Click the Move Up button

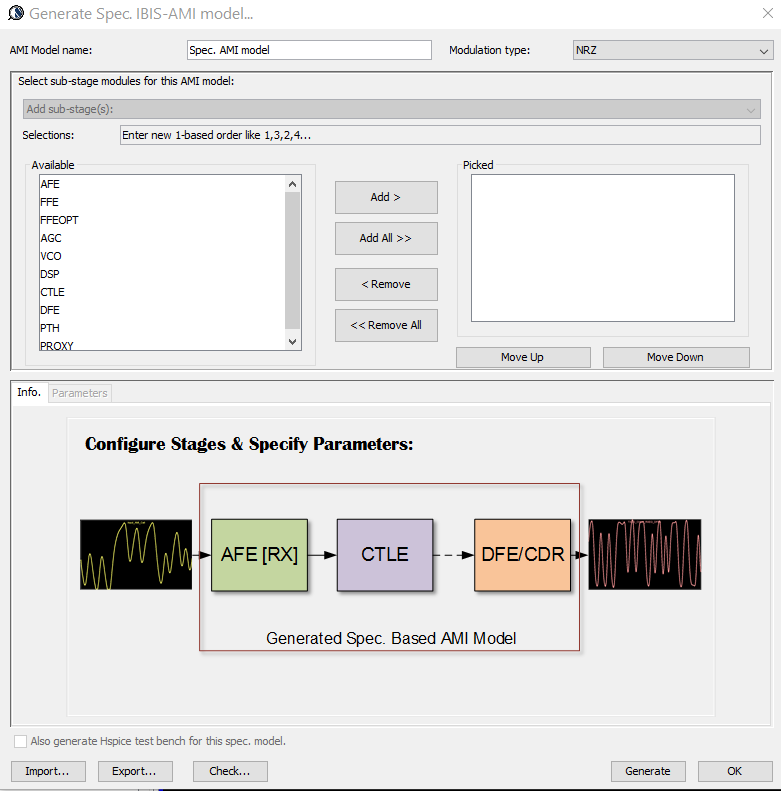523,357
